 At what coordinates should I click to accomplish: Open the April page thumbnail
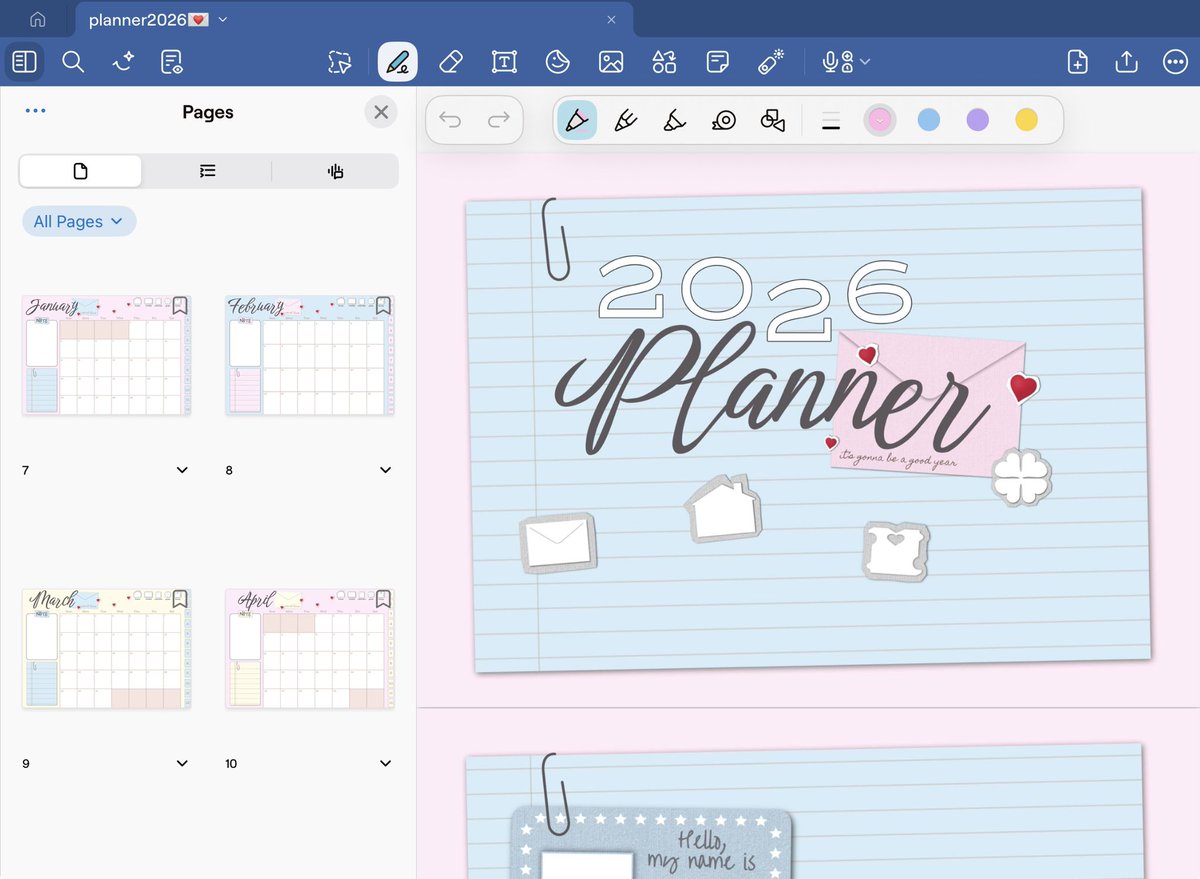click(310, 648)
